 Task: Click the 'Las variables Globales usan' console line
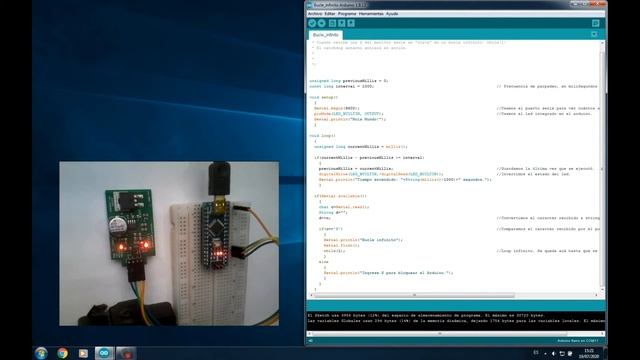pyautogui.click(x=456, y=321)
